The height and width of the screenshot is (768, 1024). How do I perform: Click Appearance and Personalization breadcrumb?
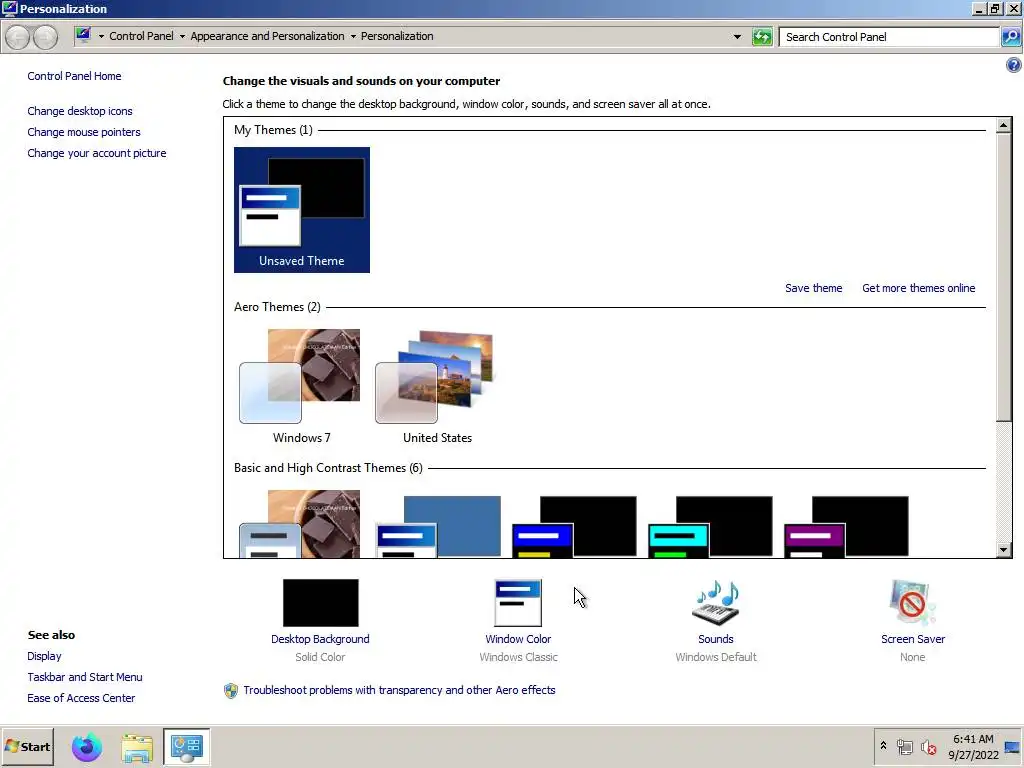pos(267,36)
